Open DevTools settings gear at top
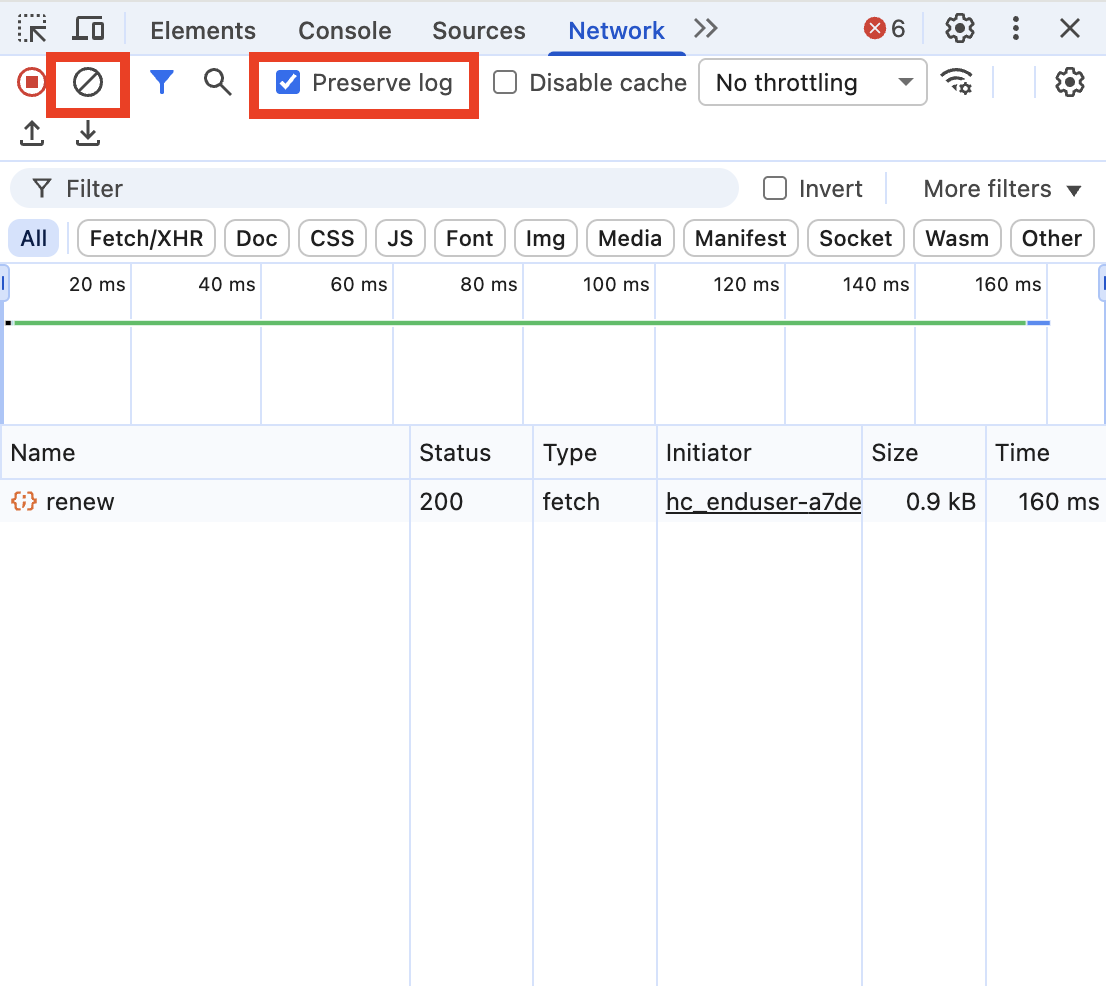Image resolution: width=1106 pixels, height=986 pixels. point(959,29)
